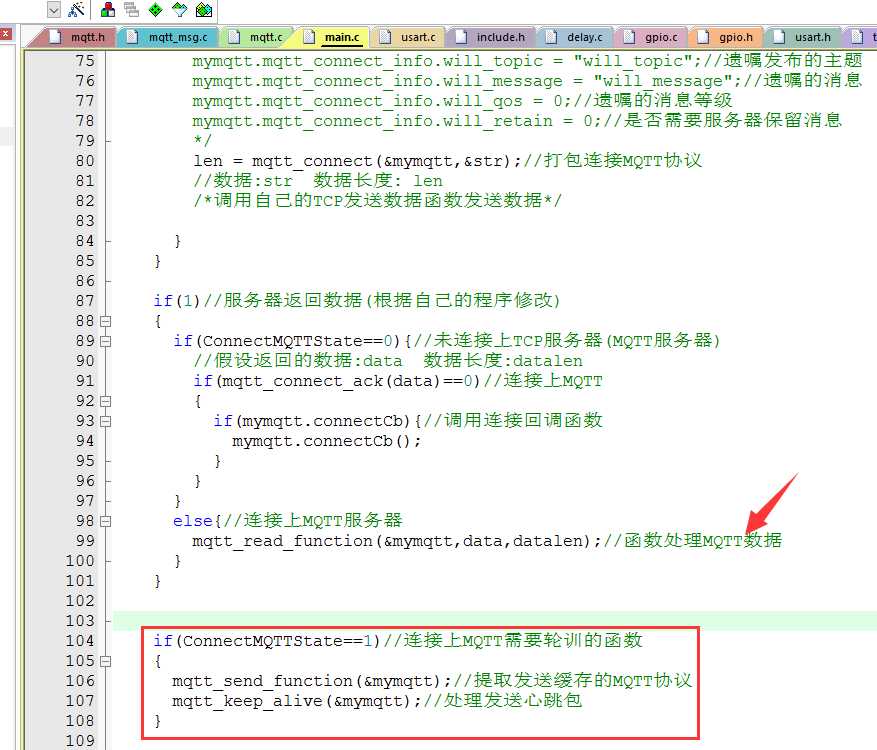Open Target Options magic wand icon

(x=76, y=9)
